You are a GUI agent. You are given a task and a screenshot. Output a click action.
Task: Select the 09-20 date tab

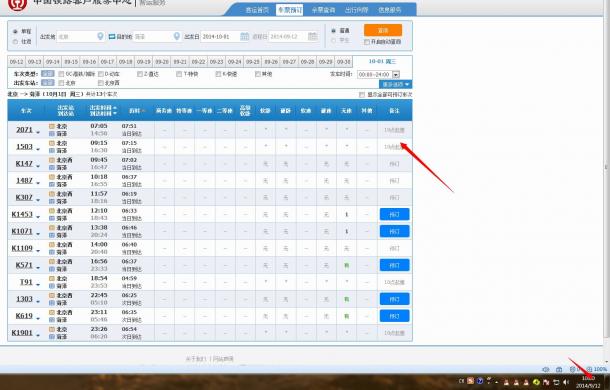(x=162, y=62)
